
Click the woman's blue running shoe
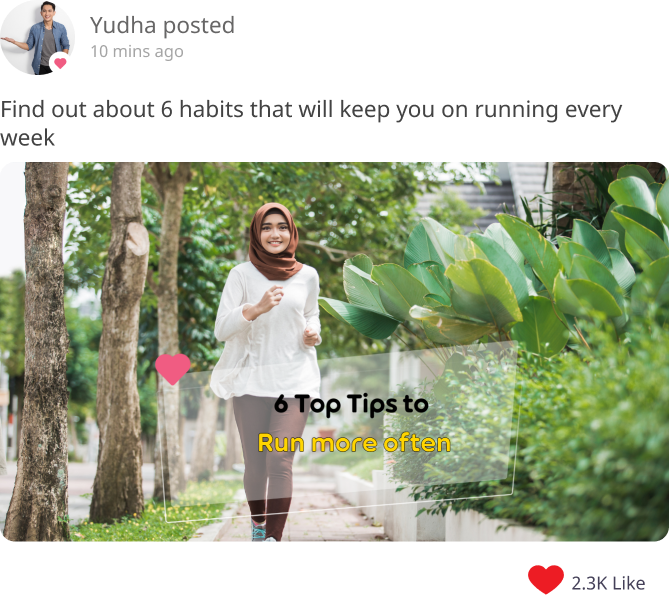(259, 530)
